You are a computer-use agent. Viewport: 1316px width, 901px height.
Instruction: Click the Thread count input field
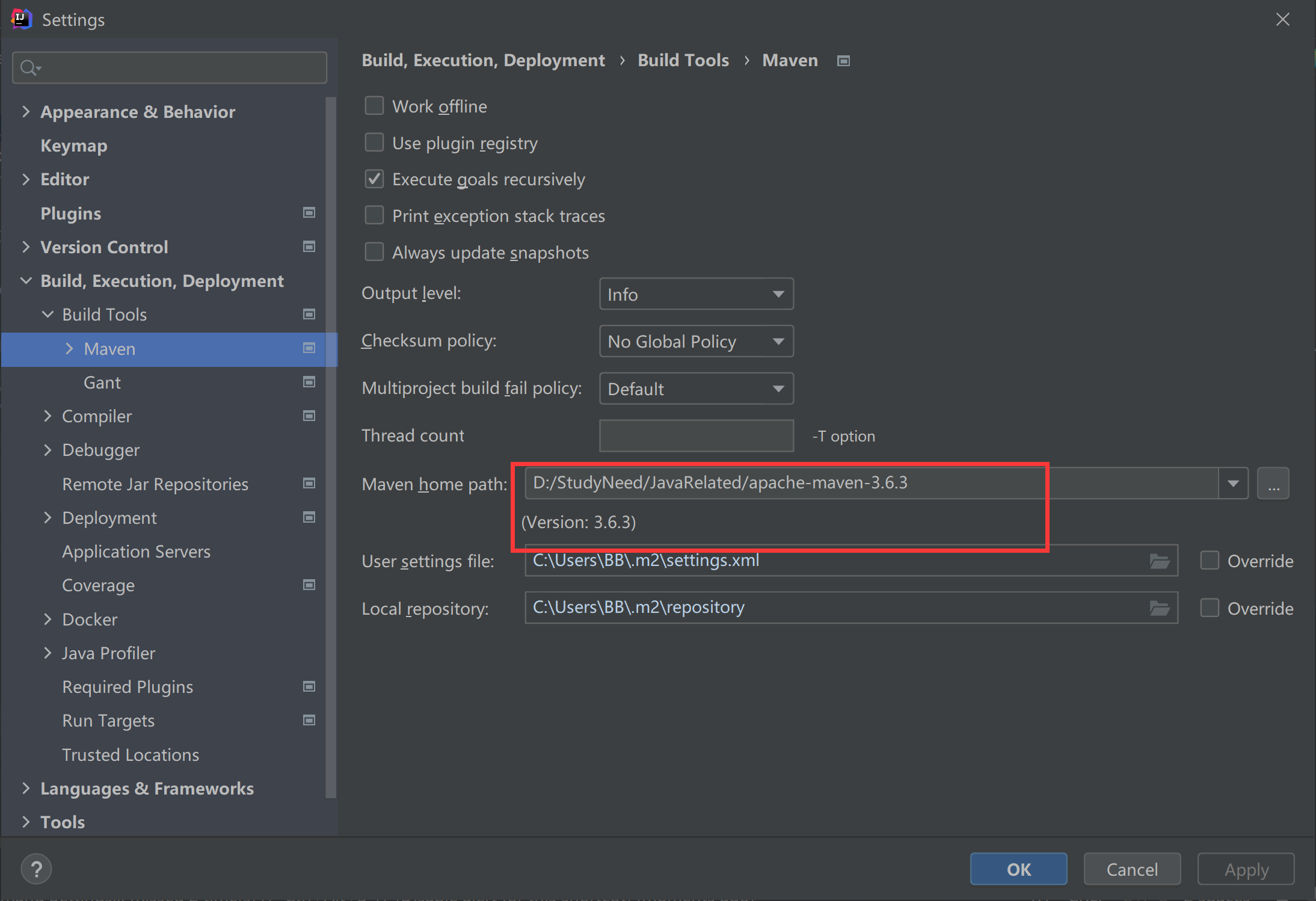pyautogui.click(x=696, y=435)
